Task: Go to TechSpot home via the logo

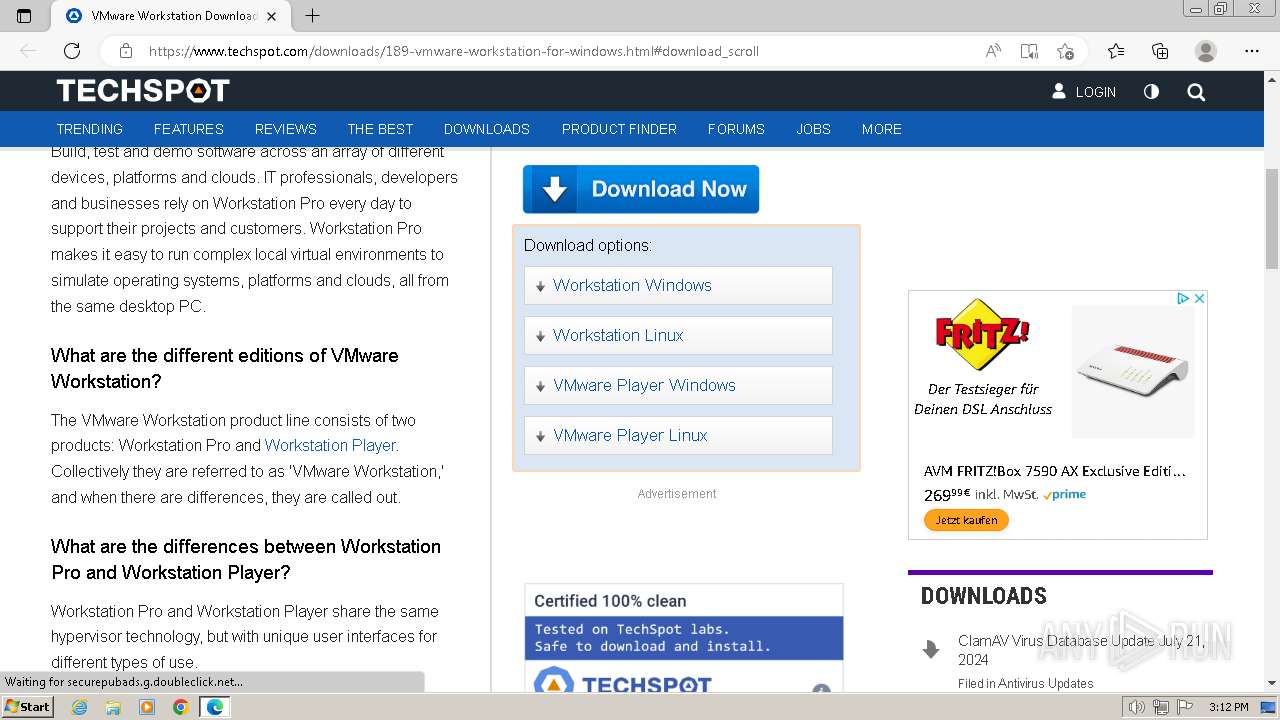Action: coord(143,91)
